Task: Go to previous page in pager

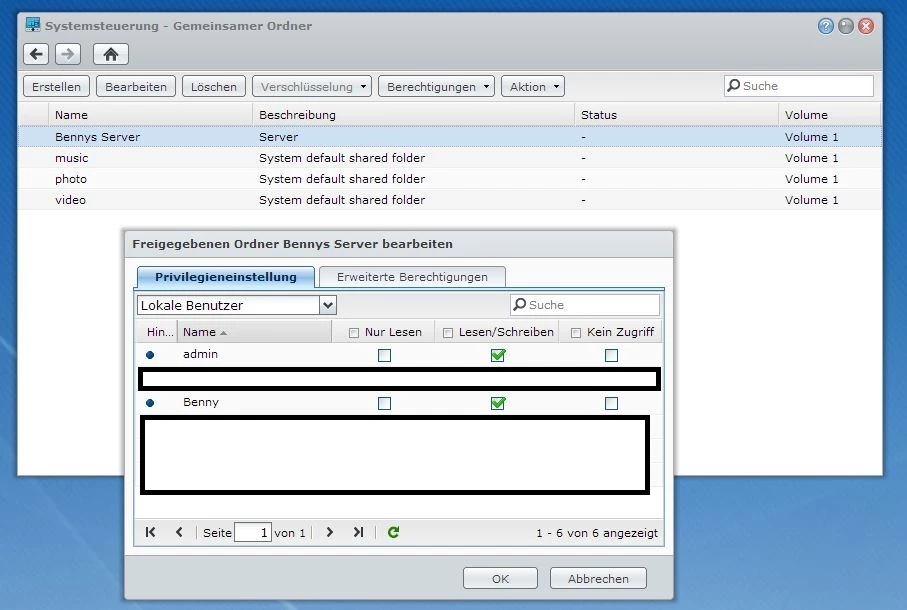Action: (179, 532)
